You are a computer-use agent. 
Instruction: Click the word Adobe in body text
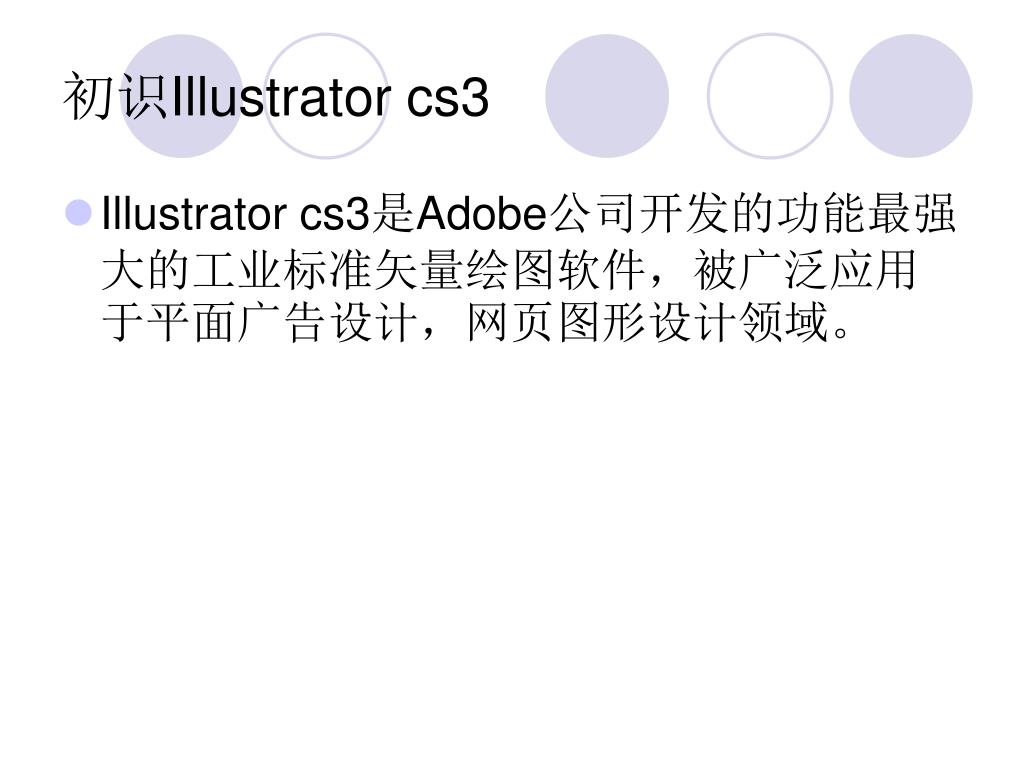point(481,214)
